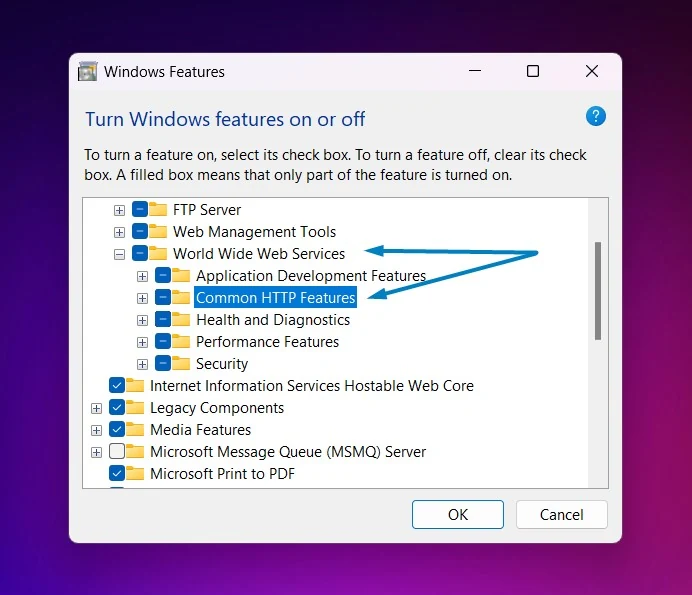Click the Hostable Web Core folder icon
Screen dimensions: 692x595
coord(135,385)
